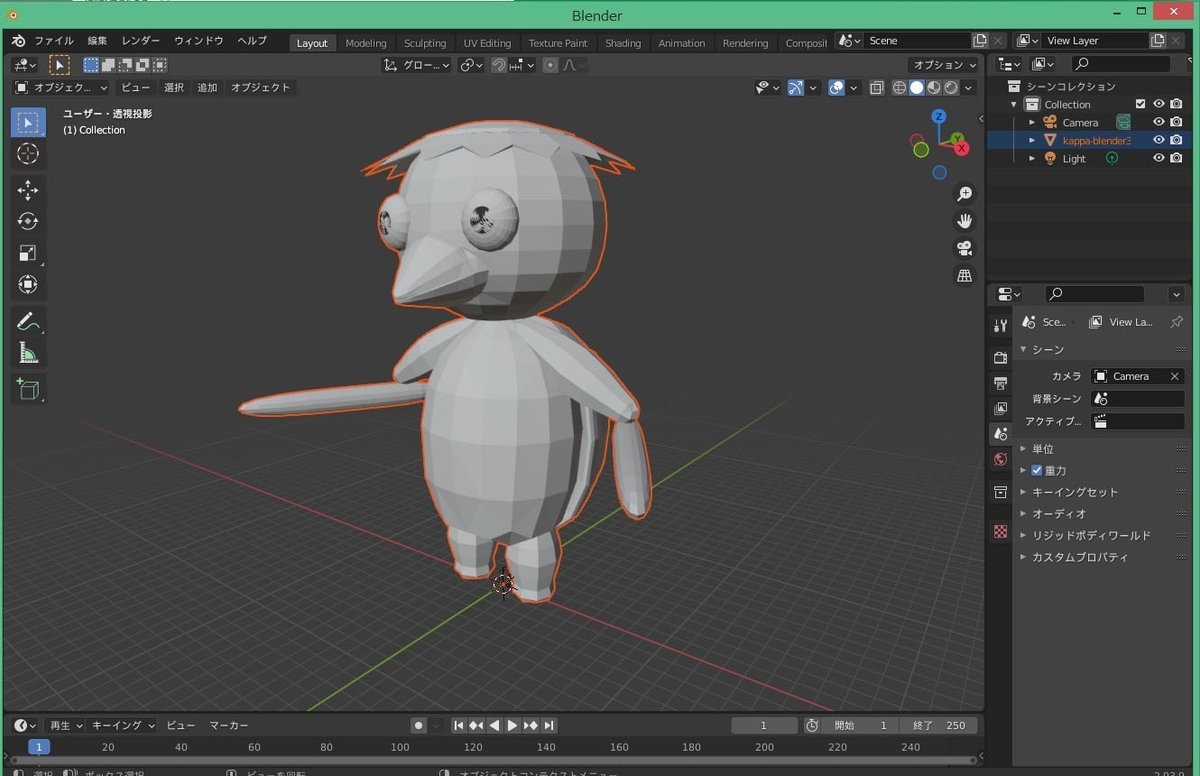The image size is (1200, 776).
Task: Switch to the Modeling workspace tab
Action: [366, 43]
